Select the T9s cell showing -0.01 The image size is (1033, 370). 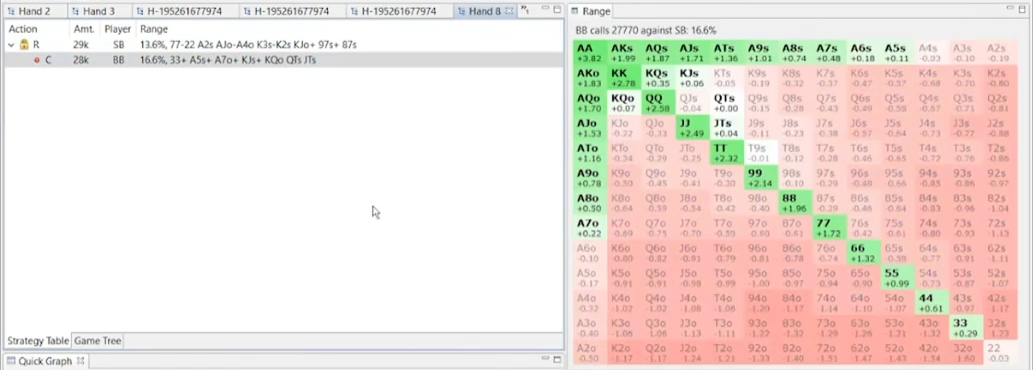click(x=761, y=153)
